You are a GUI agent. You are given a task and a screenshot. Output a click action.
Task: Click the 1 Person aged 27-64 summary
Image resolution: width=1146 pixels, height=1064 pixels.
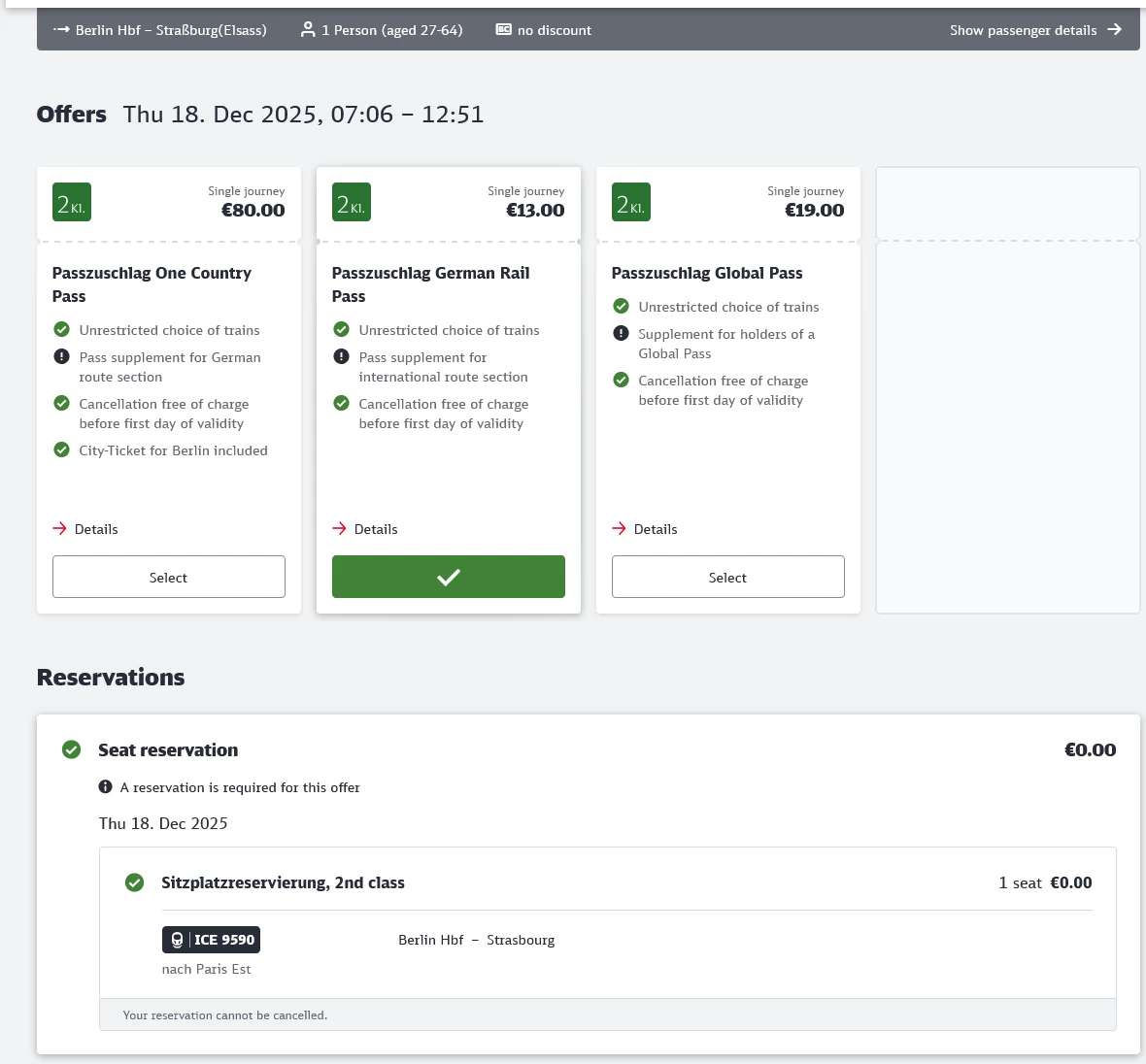coord(382,30)
